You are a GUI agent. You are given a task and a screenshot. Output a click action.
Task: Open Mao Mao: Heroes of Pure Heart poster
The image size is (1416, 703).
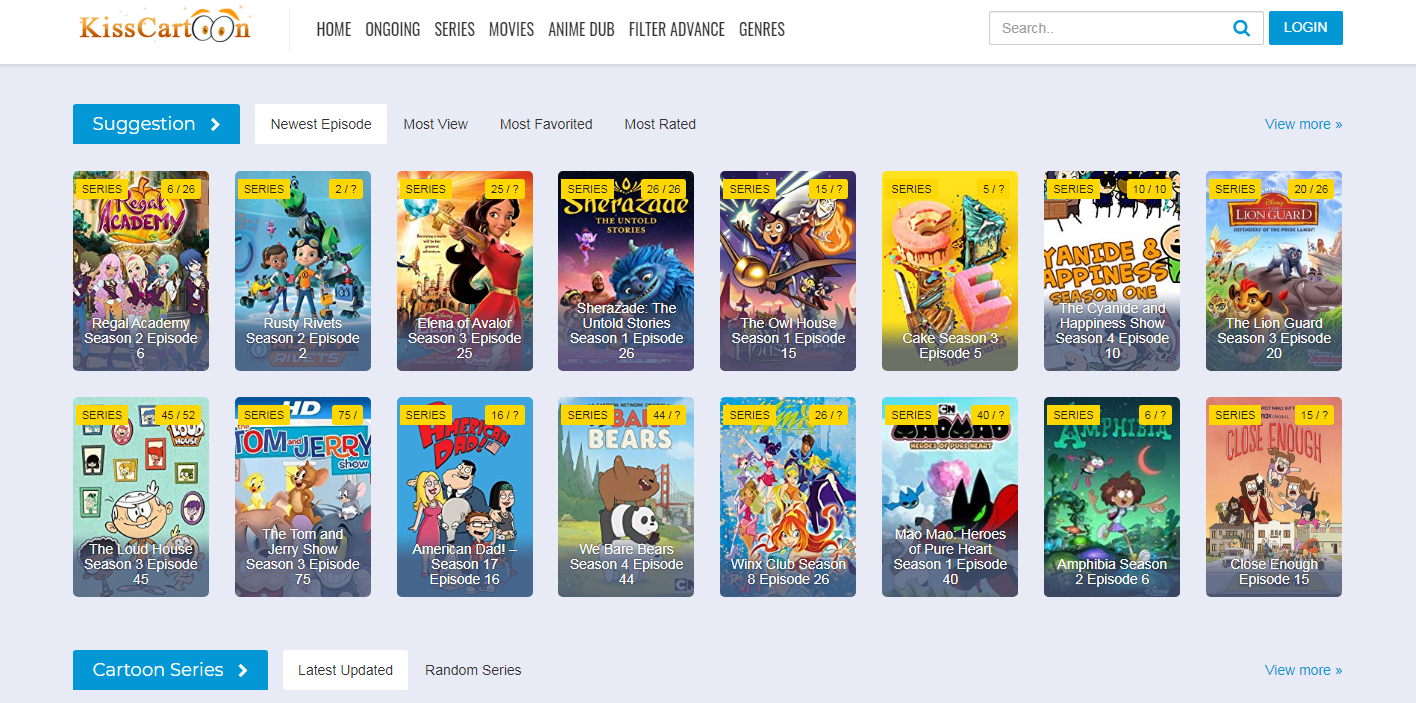[950, 497]
